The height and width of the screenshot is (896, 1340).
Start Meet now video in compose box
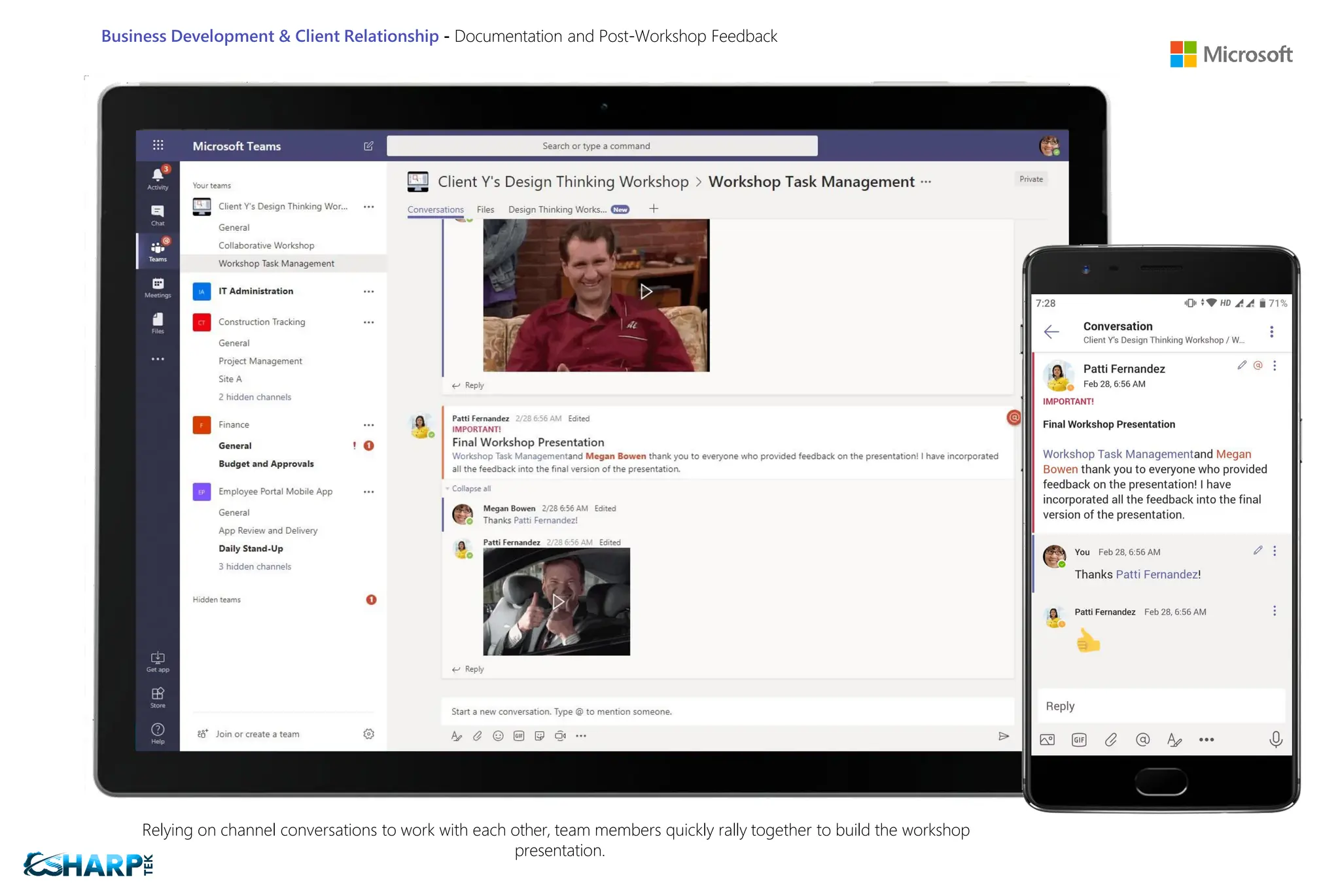pos(560,736)
